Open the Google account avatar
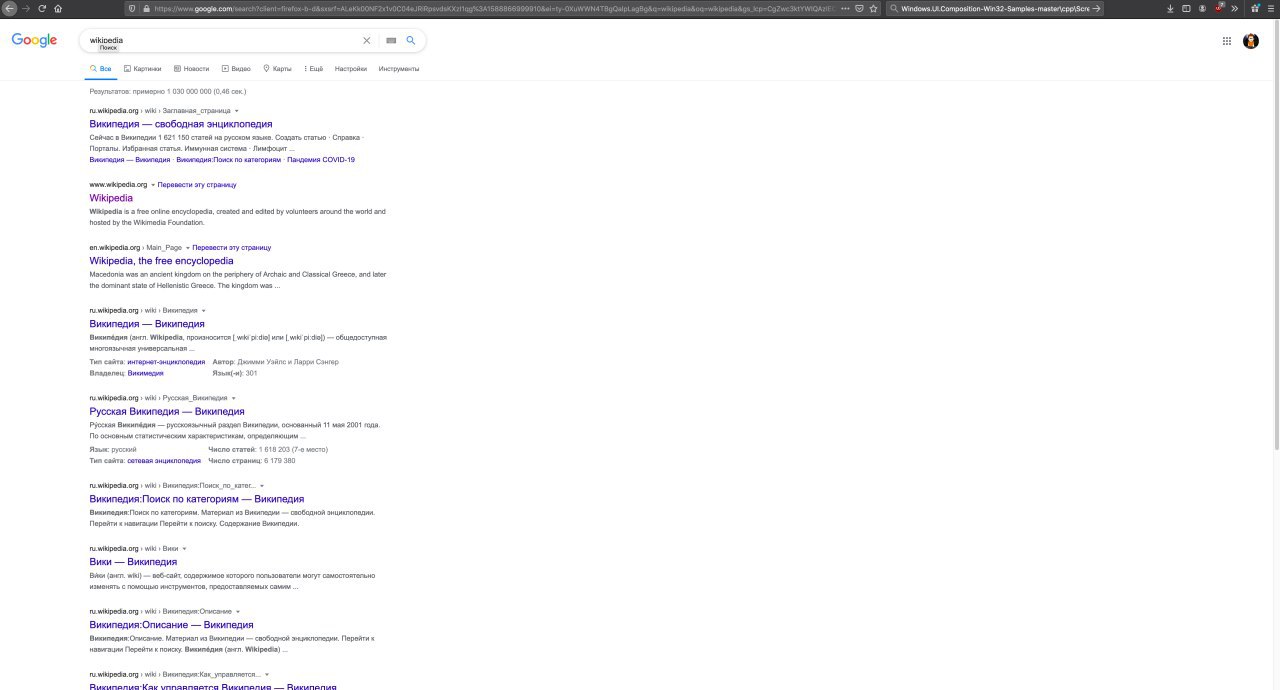 coord(1251,41)
